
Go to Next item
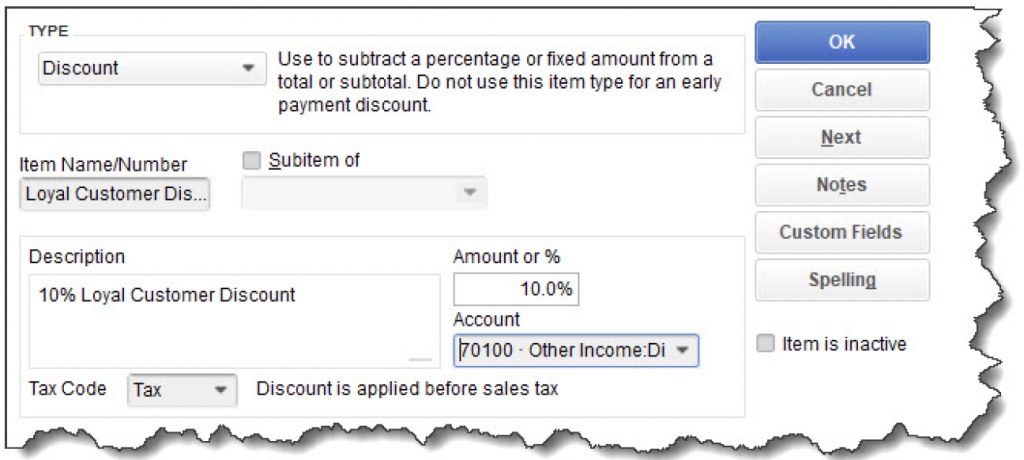click(x=842, y=137)
